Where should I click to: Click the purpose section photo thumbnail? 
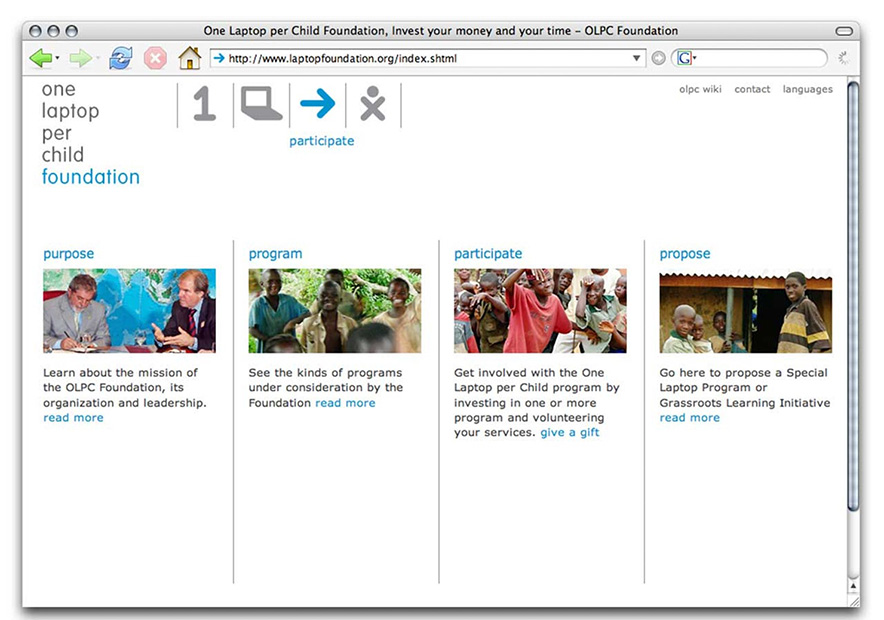[x=129, y=310]
